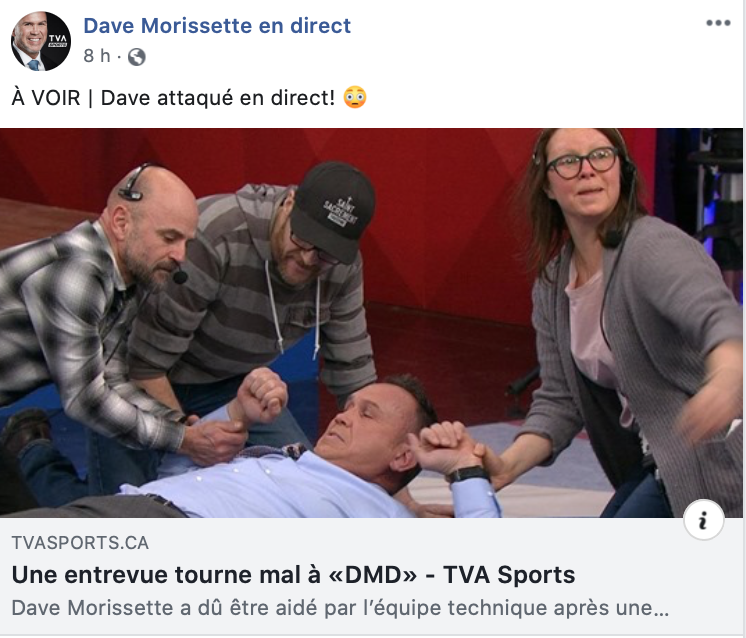Open Dave Morissette en direct profile picture
This screenshot has width=746, height=638.
point(41,41)
